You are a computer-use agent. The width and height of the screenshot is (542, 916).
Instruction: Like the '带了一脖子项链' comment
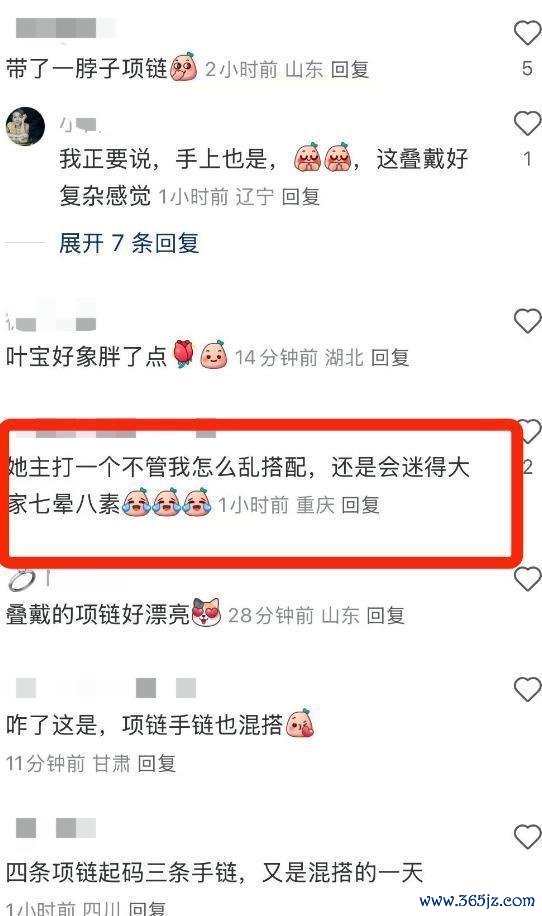coord(527,32)
